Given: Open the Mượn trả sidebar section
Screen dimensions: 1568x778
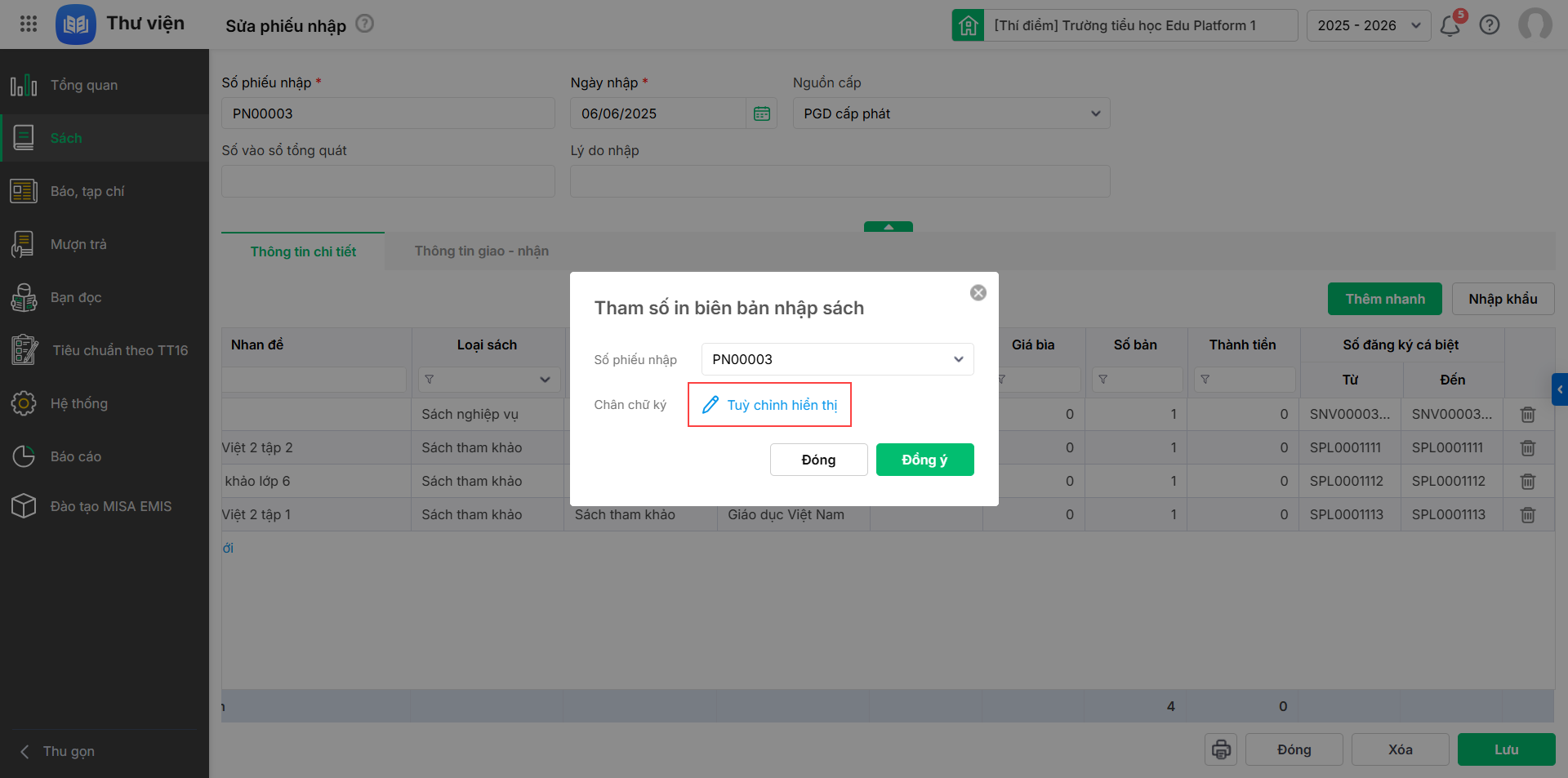Looking at the screenshot, I should pyautogui.click(x=78, y=244).
